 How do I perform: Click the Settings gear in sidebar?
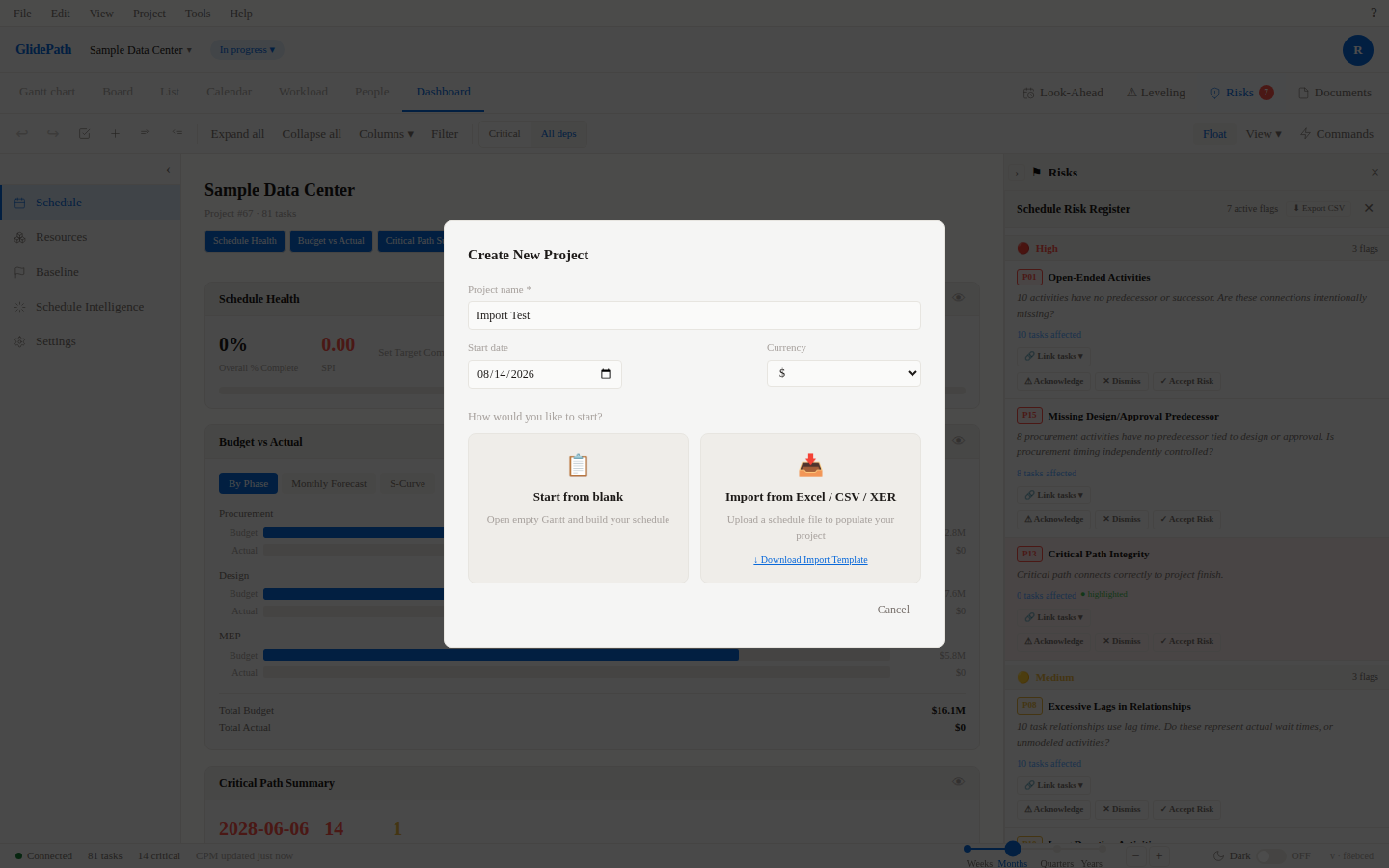19,341
